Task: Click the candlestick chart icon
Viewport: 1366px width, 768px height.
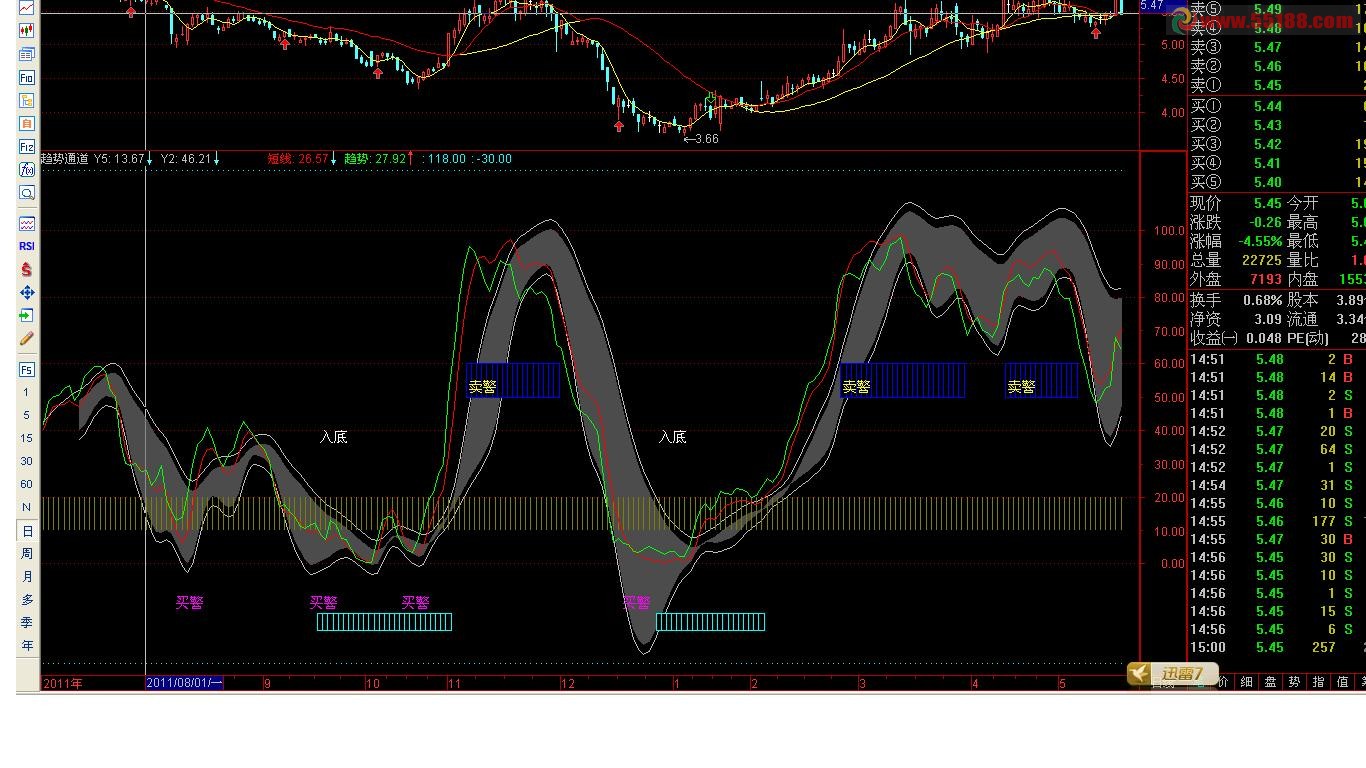Action: click(27, 30)
